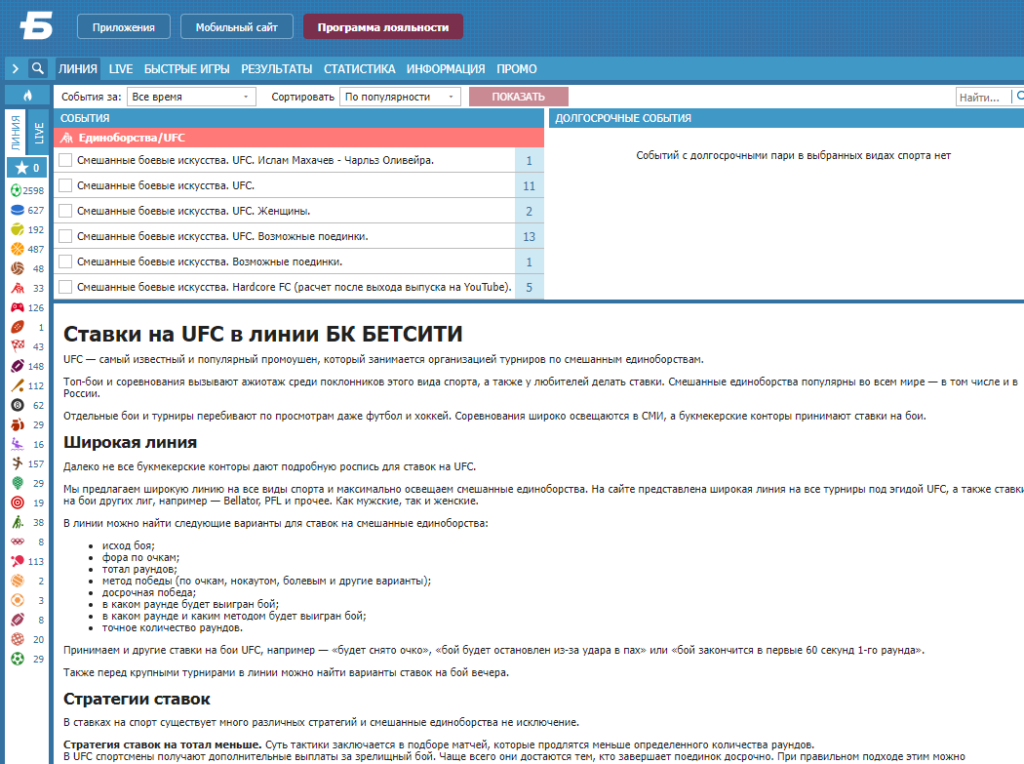Click the count 5 for the Hardcore FC row
This screenshot has height=764, width=1024.
click(529, 287)
